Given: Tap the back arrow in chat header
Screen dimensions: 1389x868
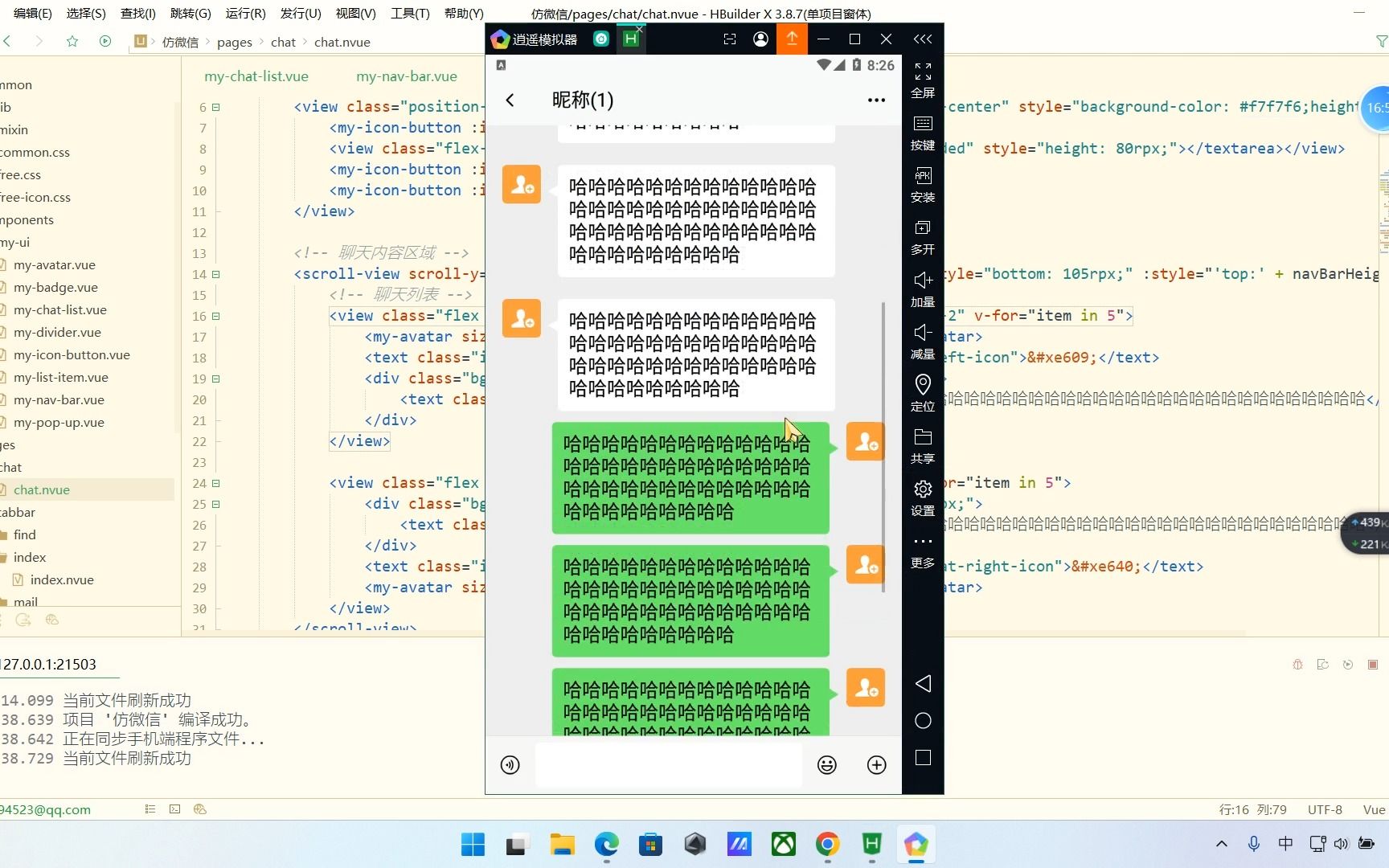Looking at the screenshot, I should (x=510, y=100).
